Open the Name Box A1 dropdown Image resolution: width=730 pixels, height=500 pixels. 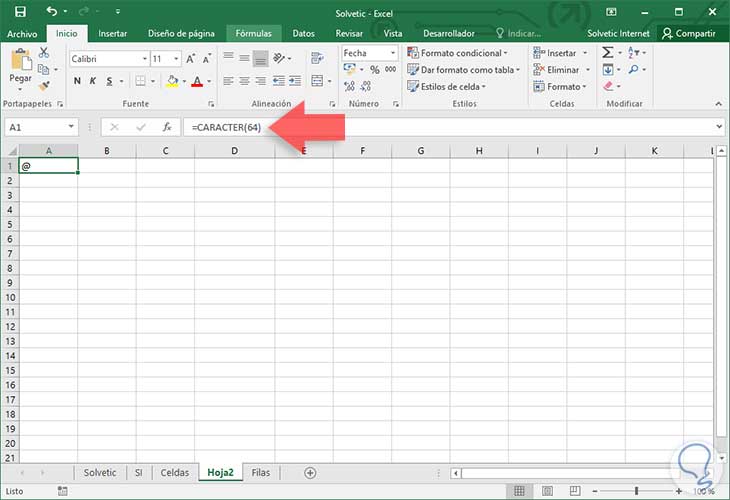[x=71, y=127]
